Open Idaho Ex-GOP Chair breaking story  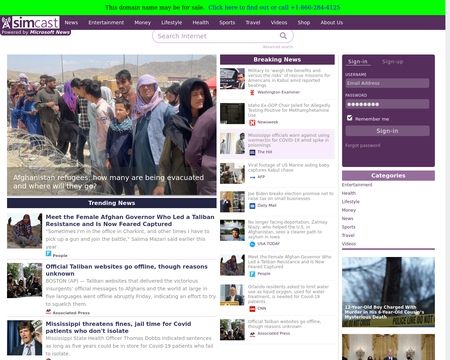click(289, 110)
